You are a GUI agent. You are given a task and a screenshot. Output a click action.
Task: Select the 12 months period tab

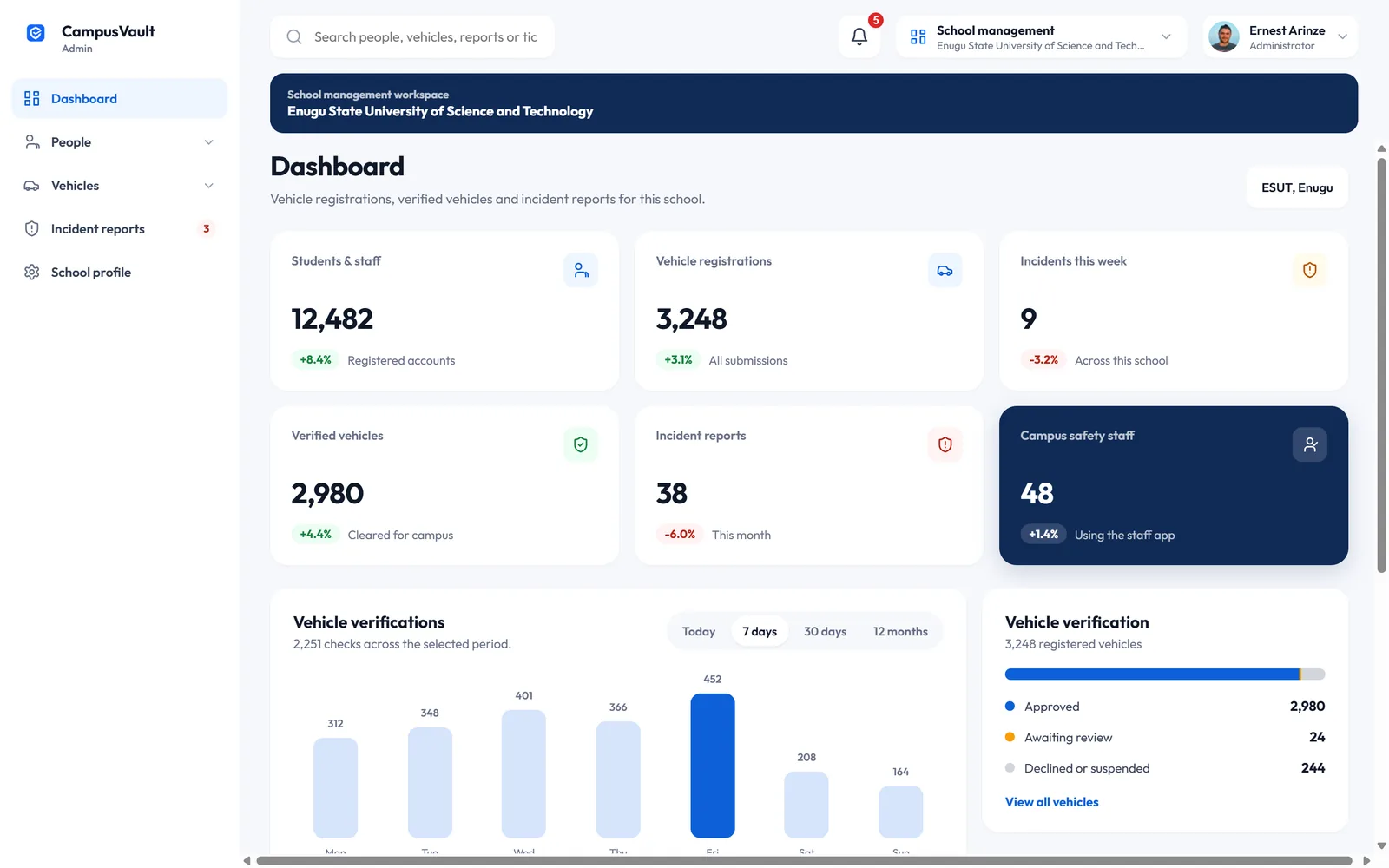[900, 631]
